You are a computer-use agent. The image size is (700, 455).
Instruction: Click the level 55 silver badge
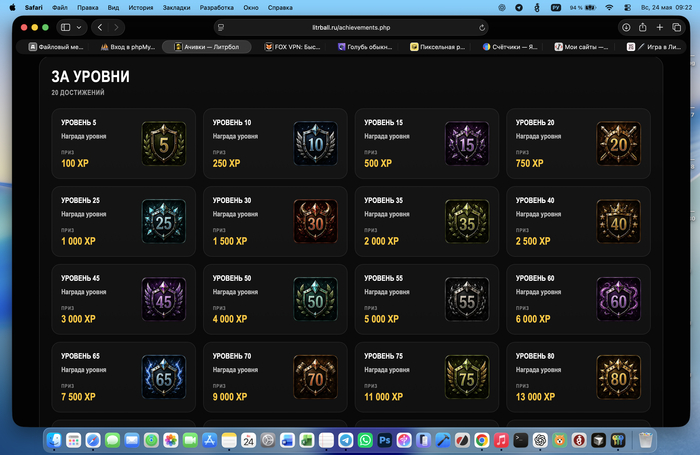coord(467,299)
